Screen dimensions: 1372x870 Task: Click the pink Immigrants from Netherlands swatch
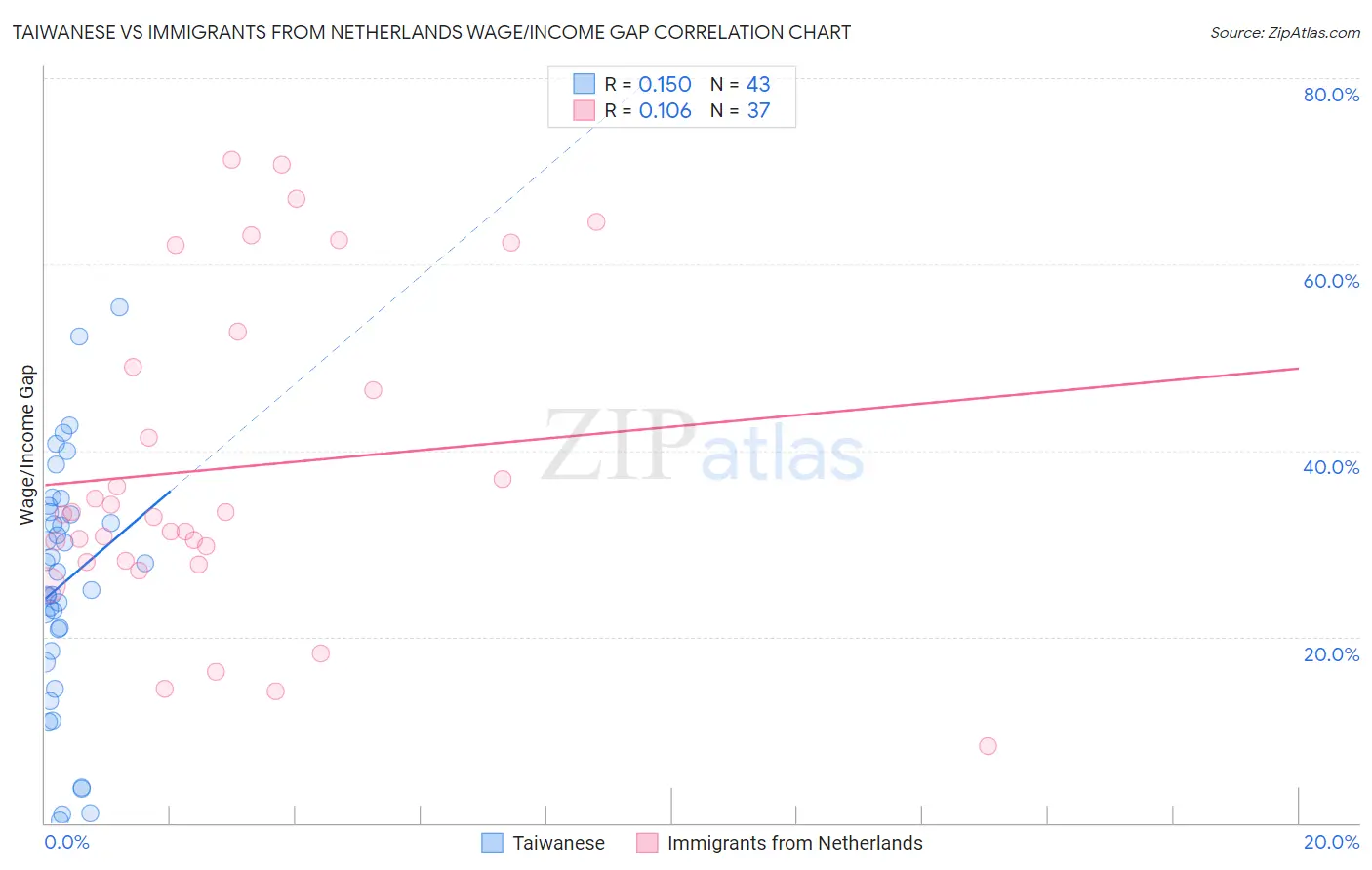(647, 843)
